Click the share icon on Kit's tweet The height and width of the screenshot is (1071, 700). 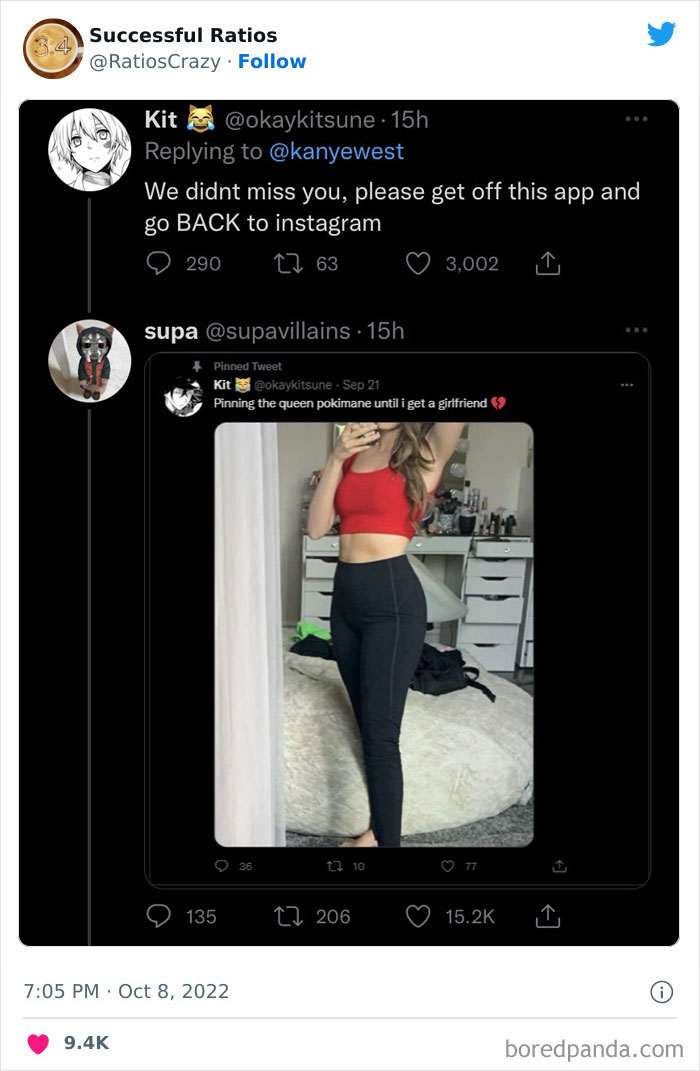click(547, 263)
